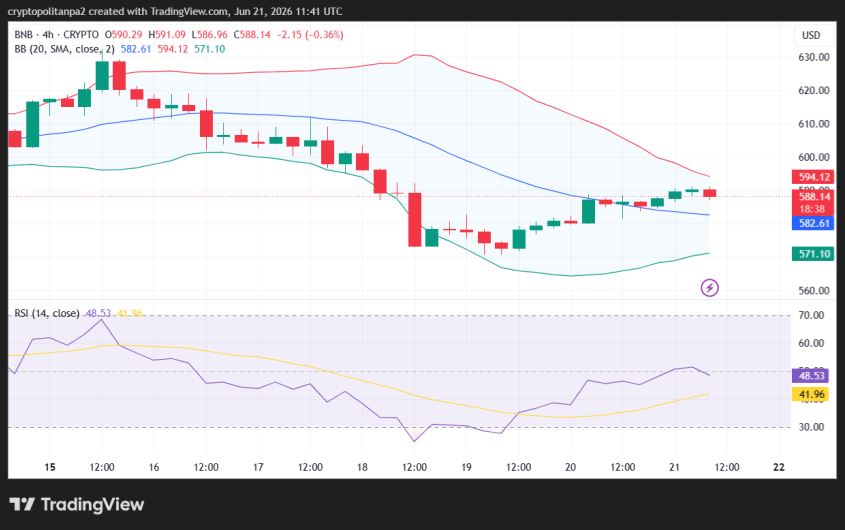The height and width of the screenshot is (530, 845).
Task: Click the 600.00 price axis label
Action: [x=813, y=157]
